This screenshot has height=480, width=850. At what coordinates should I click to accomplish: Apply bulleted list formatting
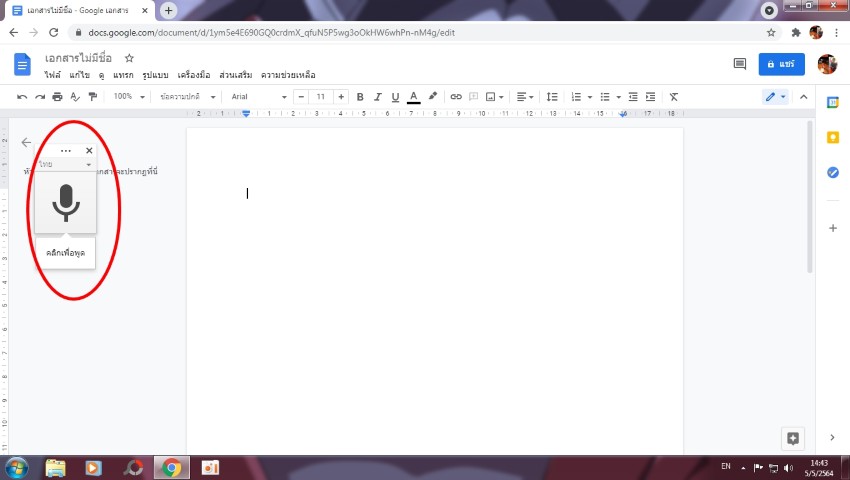(x=605, y=97)
